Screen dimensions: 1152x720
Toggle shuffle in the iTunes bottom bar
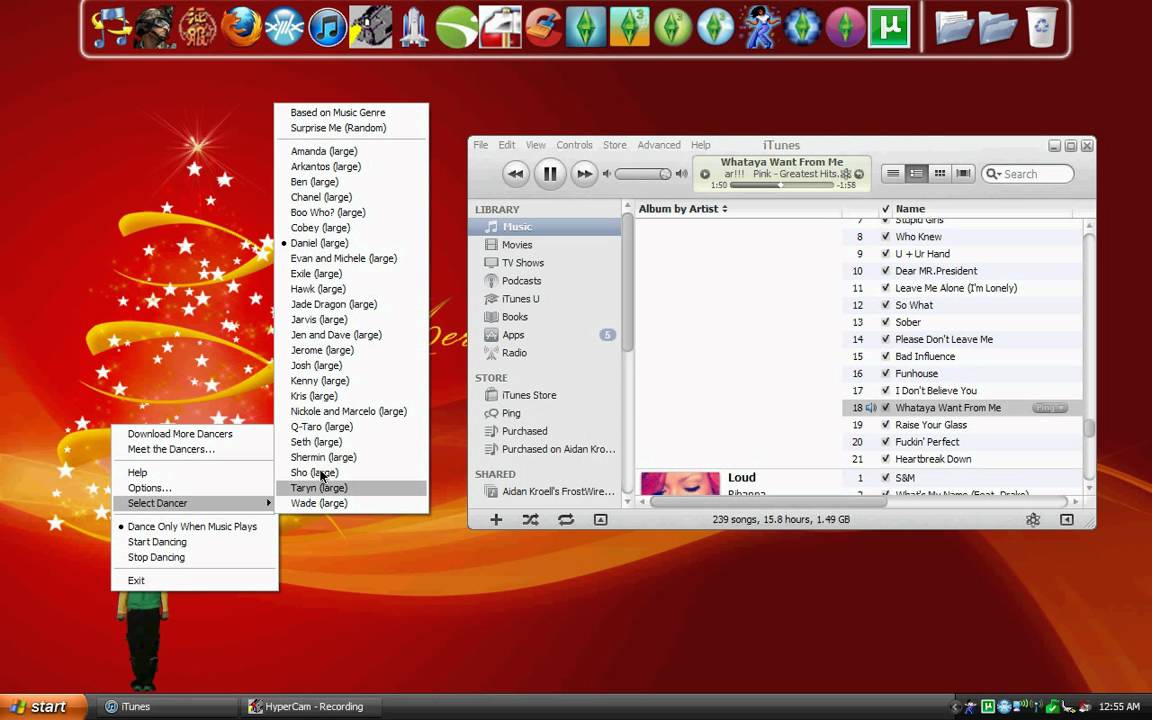point(530,519)
